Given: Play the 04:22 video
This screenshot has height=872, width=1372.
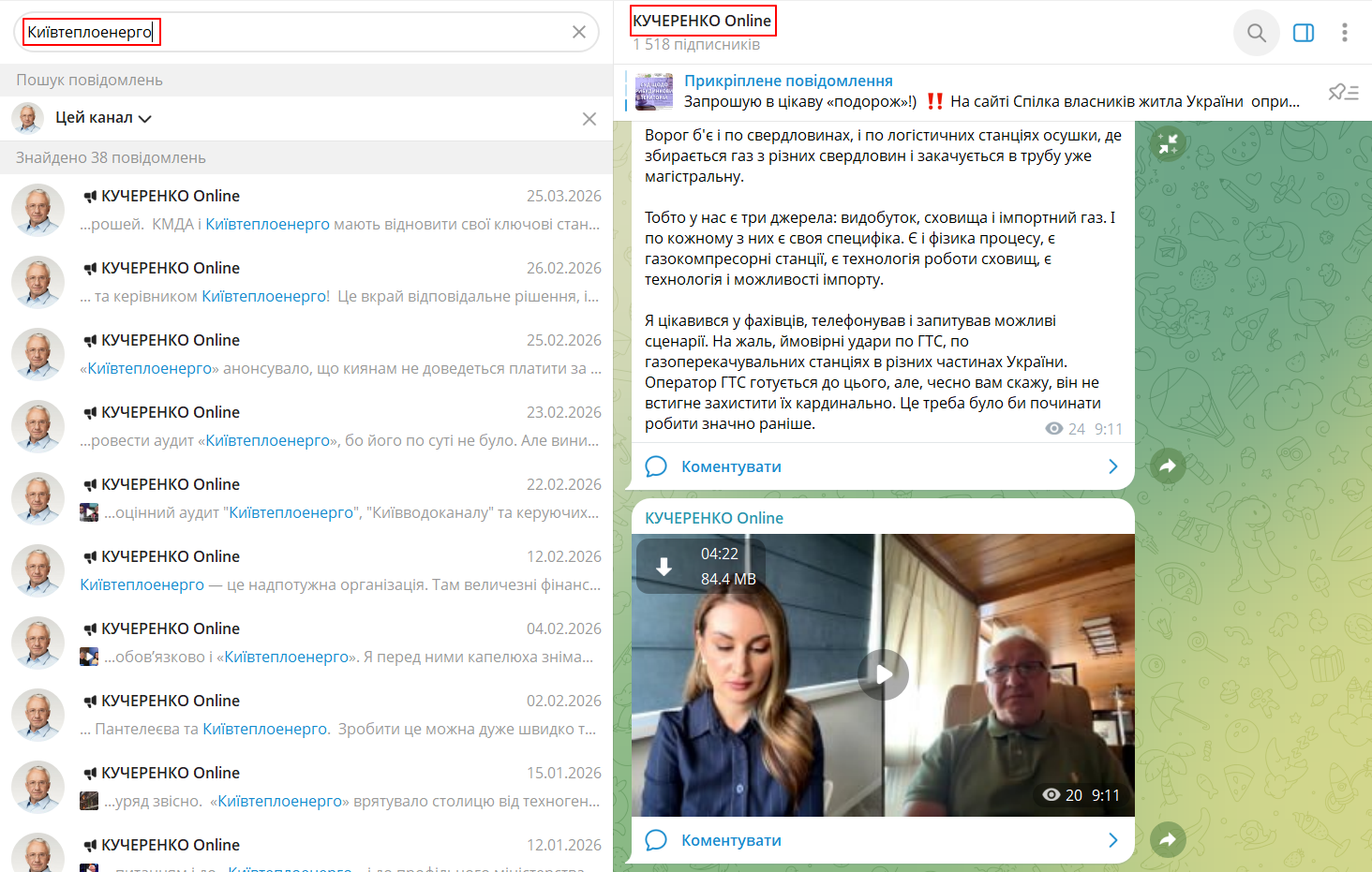Looking at the screenshot, I should click(x=884, y=674).
